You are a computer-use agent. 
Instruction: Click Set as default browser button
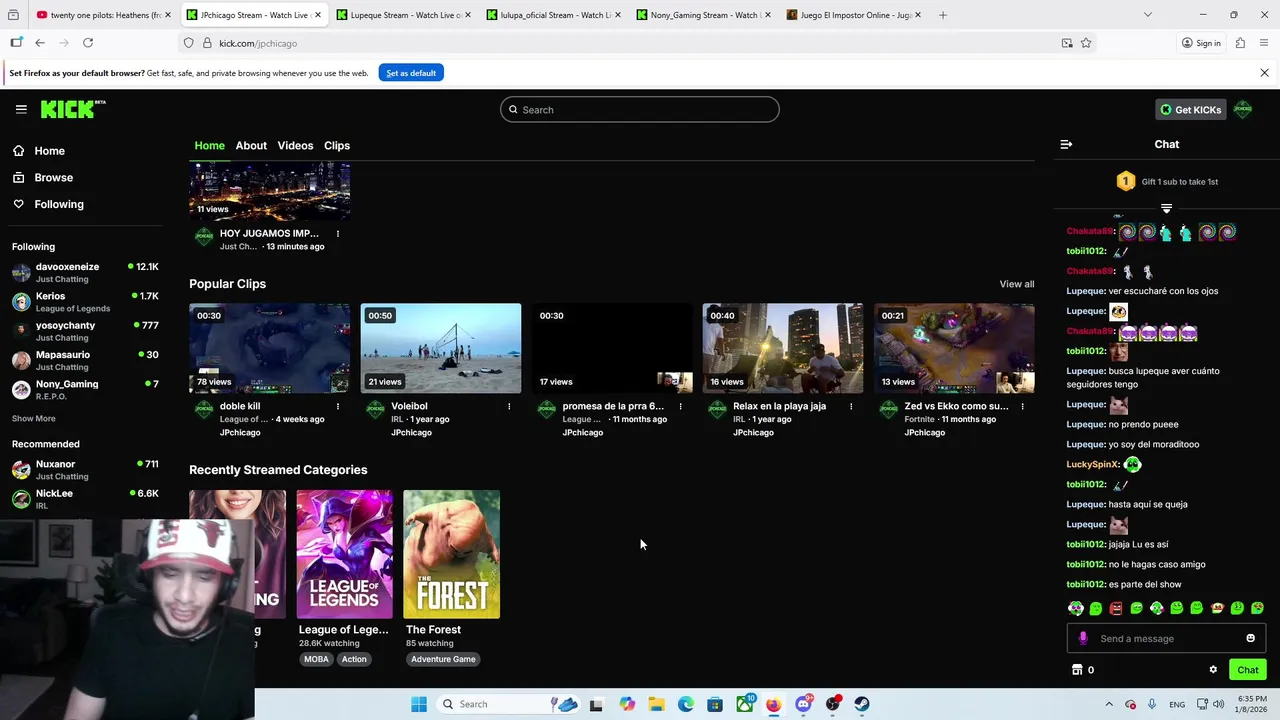point(411,73)
